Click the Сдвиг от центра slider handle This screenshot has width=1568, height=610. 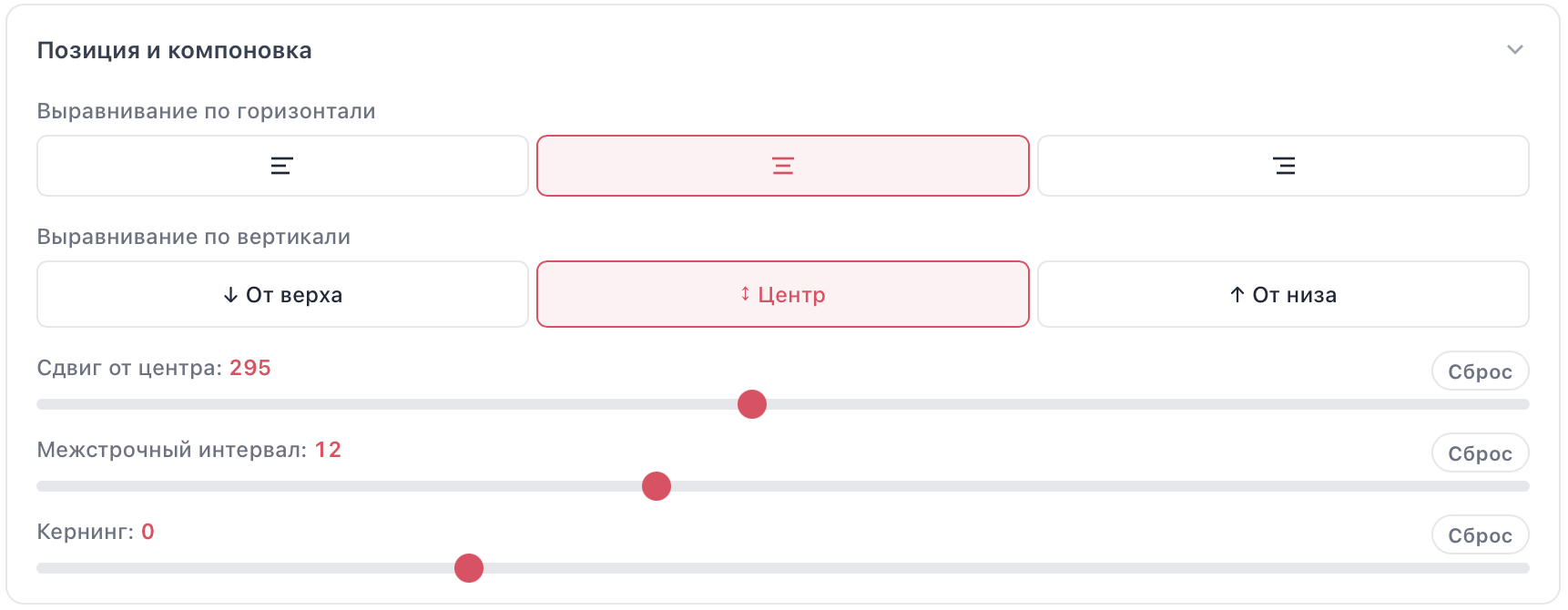coord(752,404)
